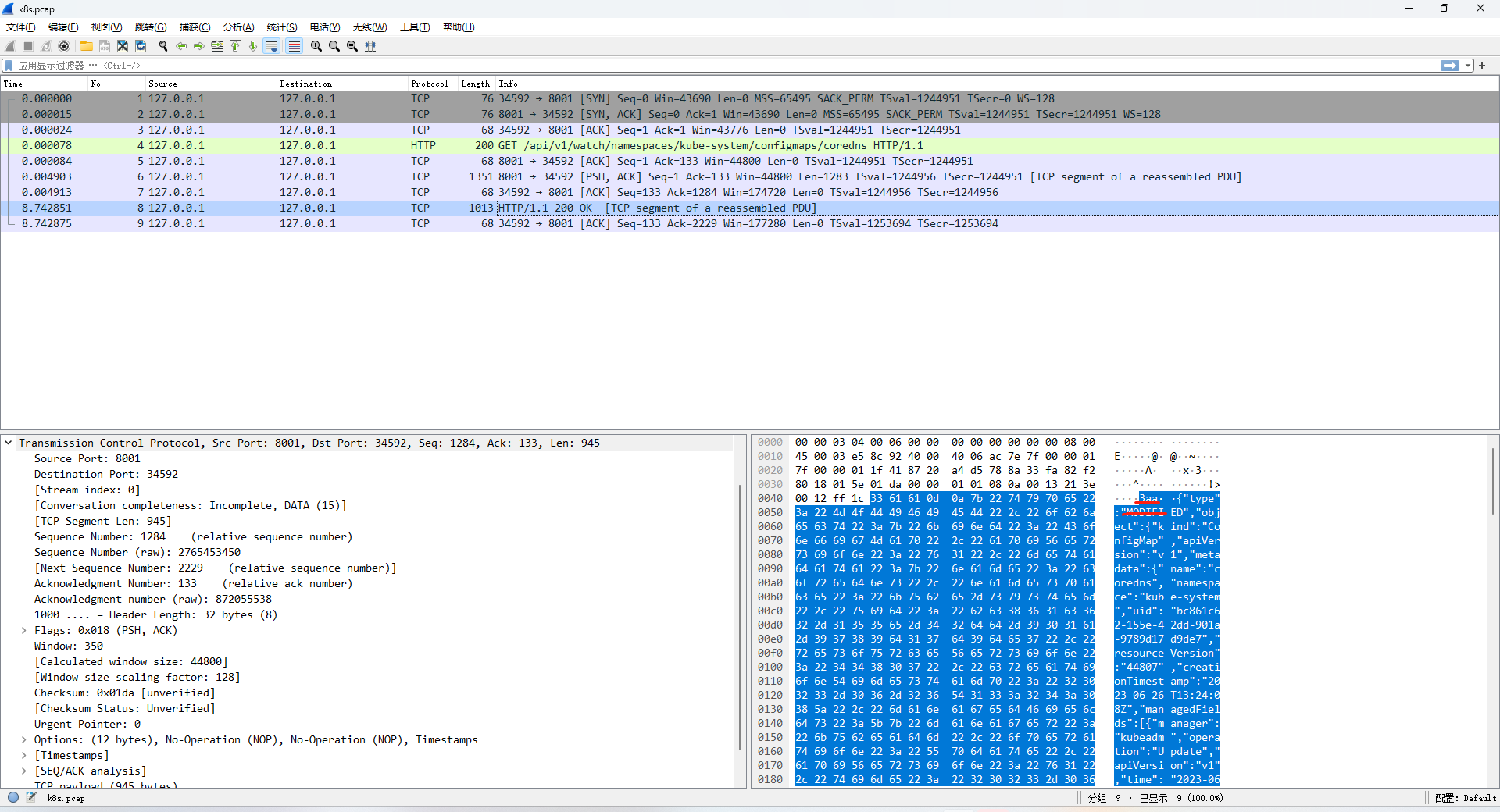This screenshot has height=812, width=1500.
Task: Select packet 6 with Len=1283
Action: [x=749, y=176]
